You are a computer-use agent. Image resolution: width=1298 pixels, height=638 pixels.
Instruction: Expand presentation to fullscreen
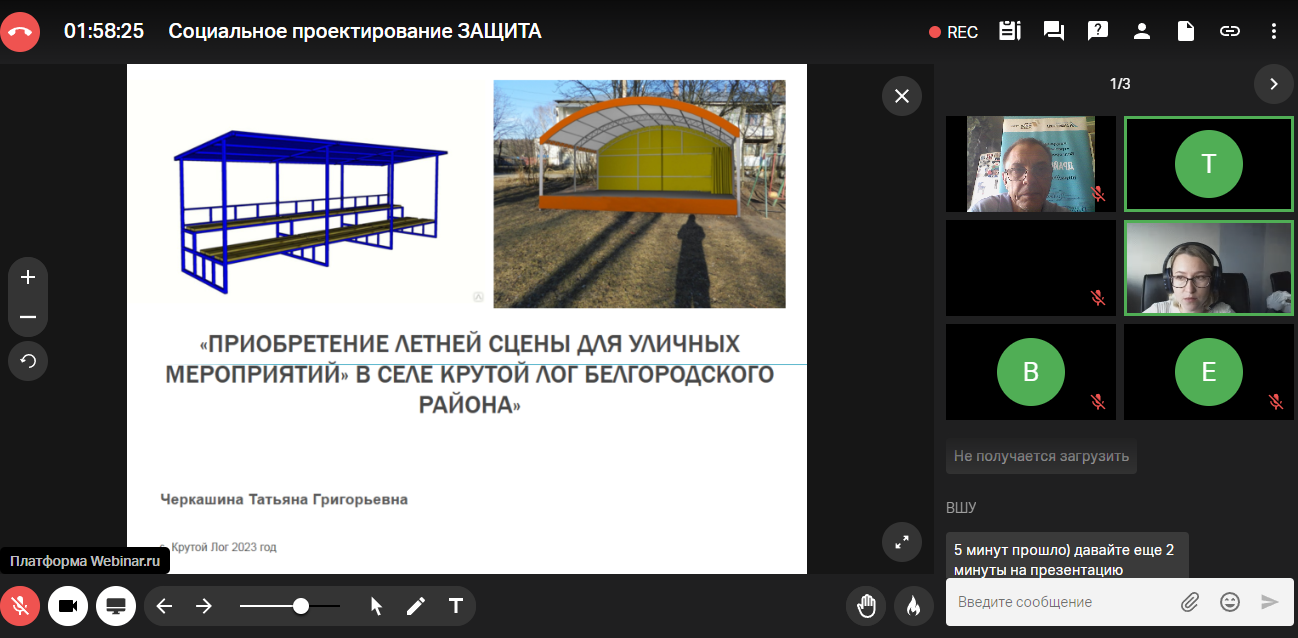coord(901,542)
